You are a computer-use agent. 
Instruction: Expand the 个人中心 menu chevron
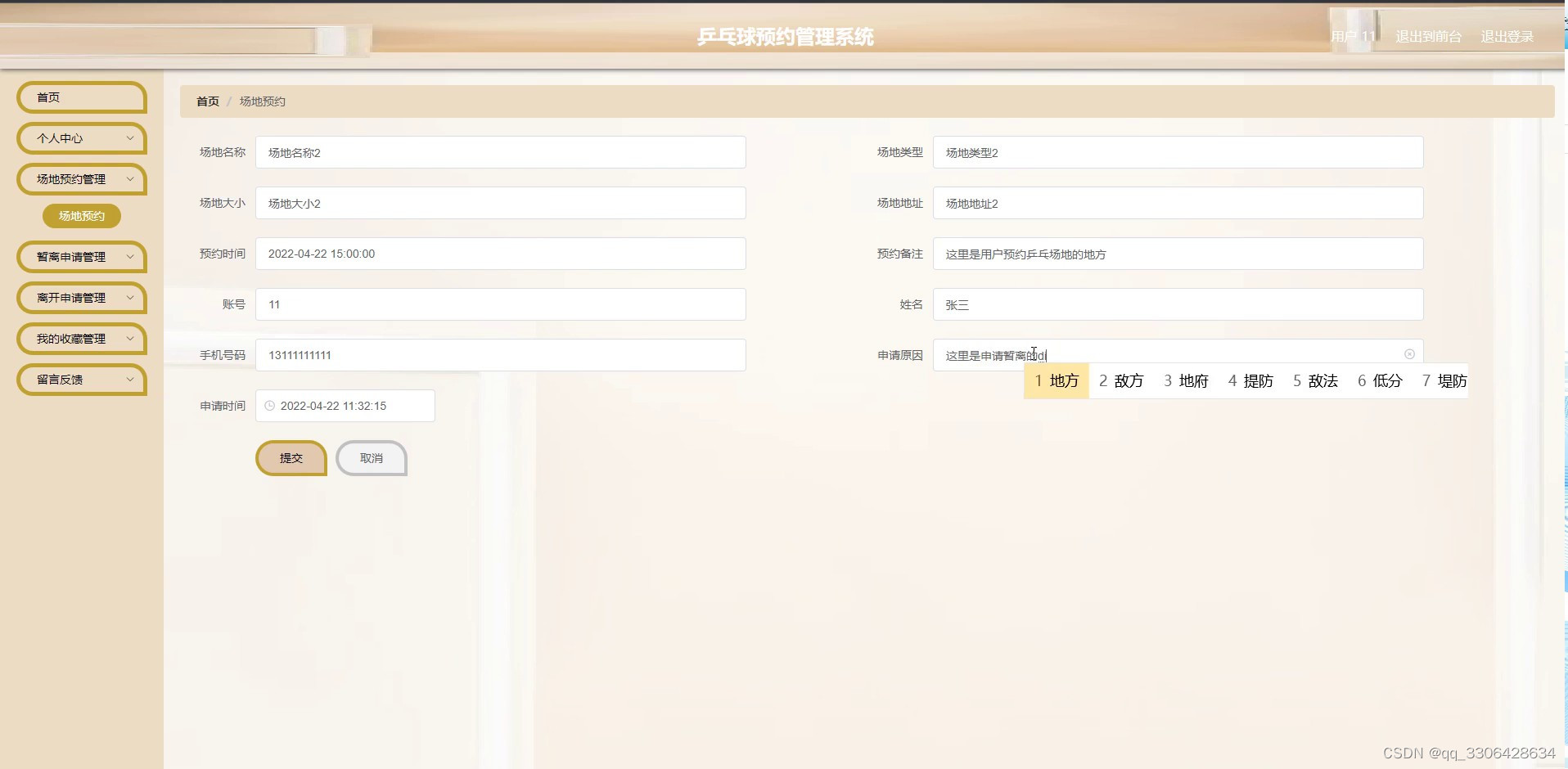tap(129, 138)
